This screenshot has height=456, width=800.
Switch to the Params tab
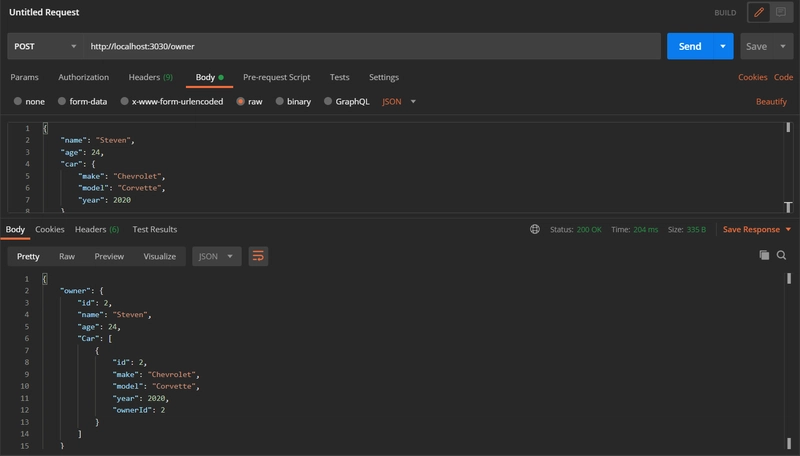point(24,77)
